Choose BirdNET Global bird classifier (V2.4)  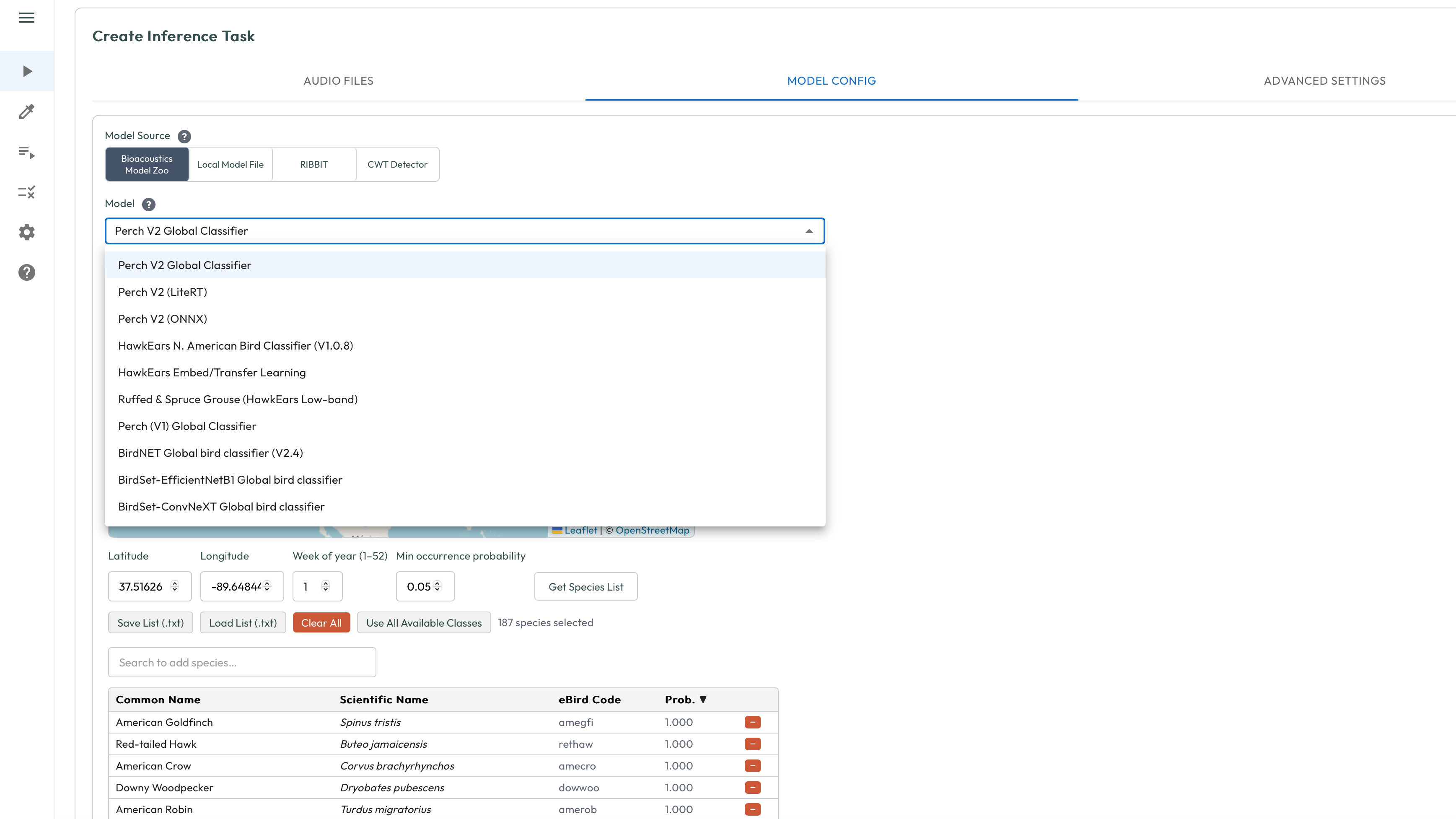(x=465, y=454)
